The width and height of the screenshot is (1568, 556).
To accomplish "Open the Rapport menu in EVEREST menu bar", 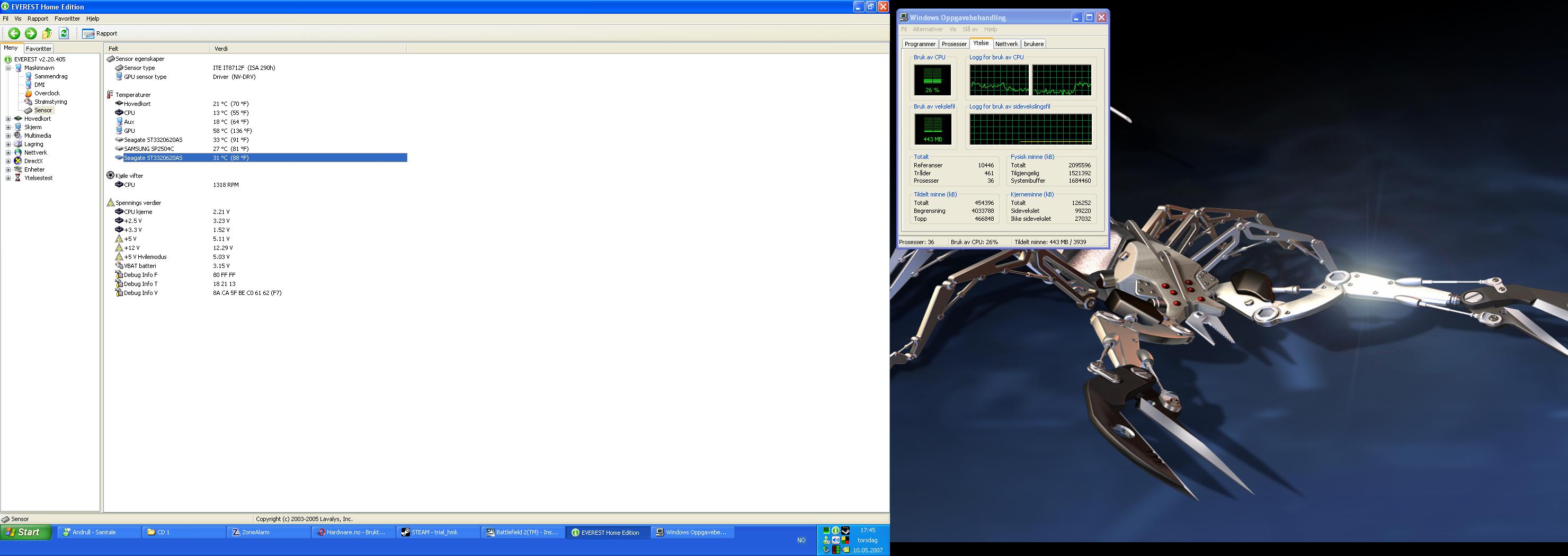I will tap(38, 19).
